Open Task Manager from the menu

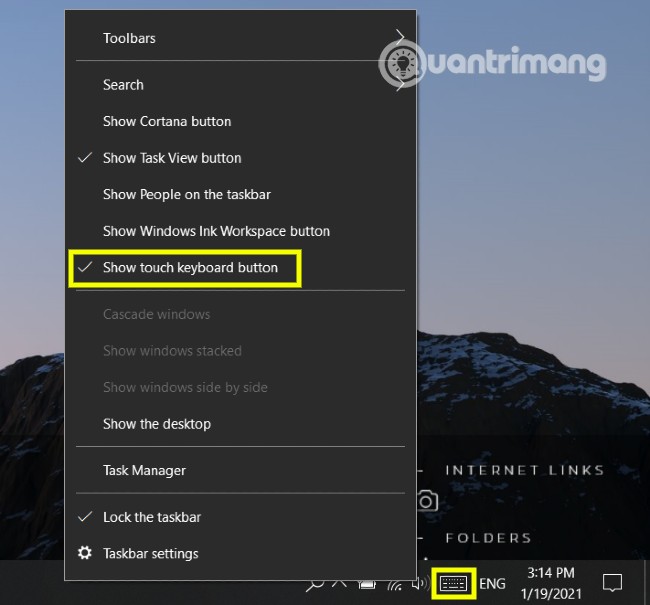240,470
